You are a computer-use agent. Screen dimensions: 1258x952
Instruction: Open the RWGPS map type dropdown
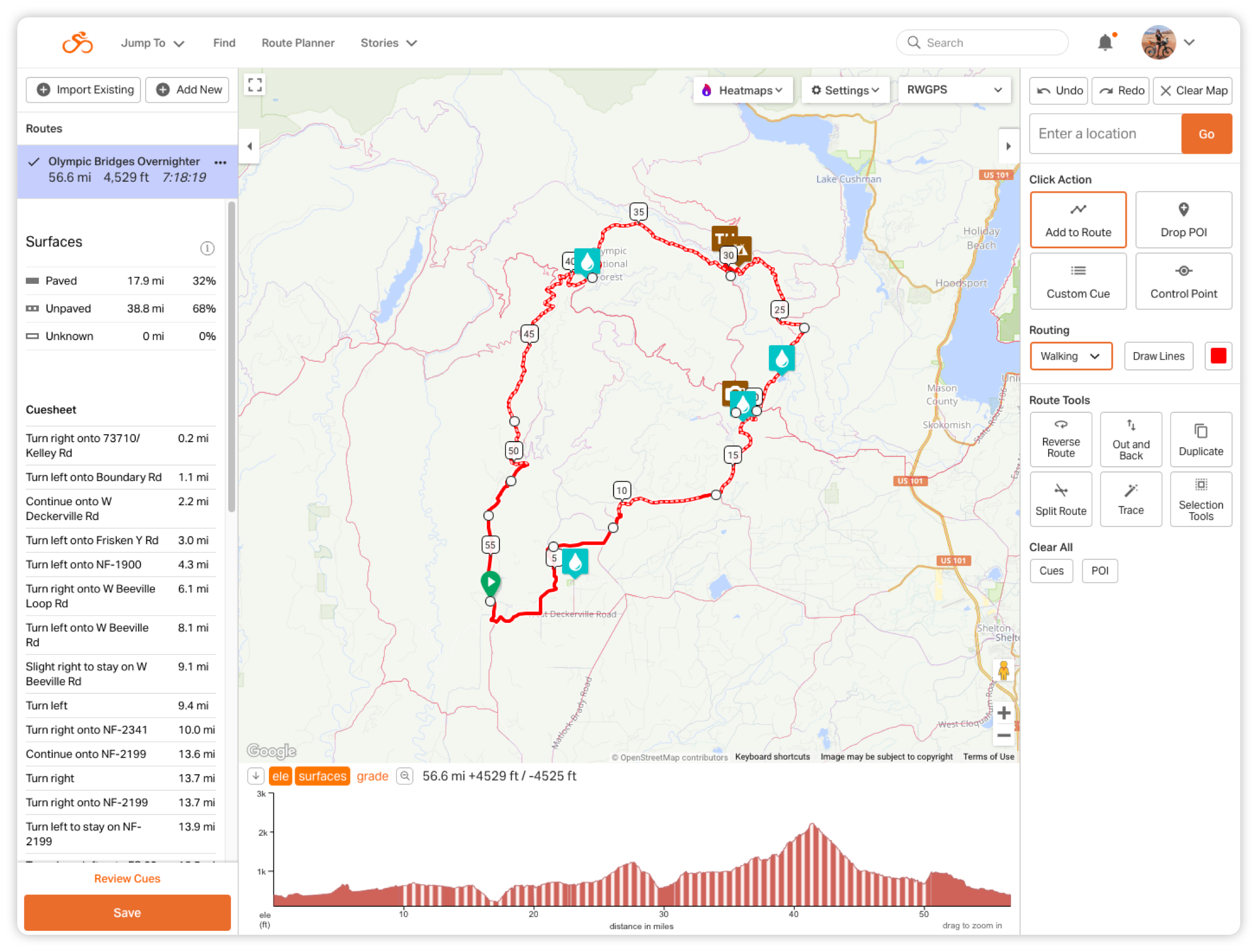click(954, 90)
